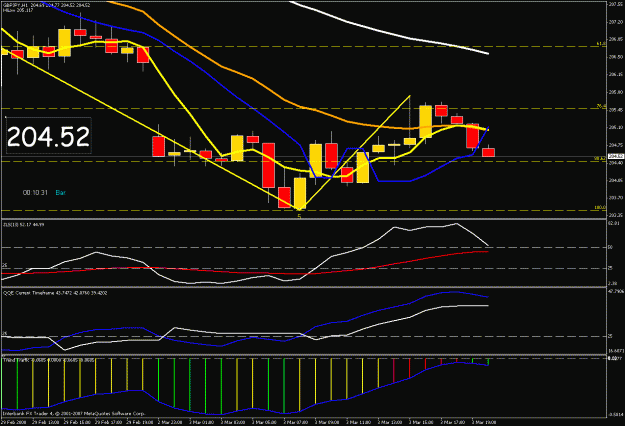This screenshot has width=625, height=426.
Task: Click the 50 level label in oscillator panel
Action: (610, 247)
